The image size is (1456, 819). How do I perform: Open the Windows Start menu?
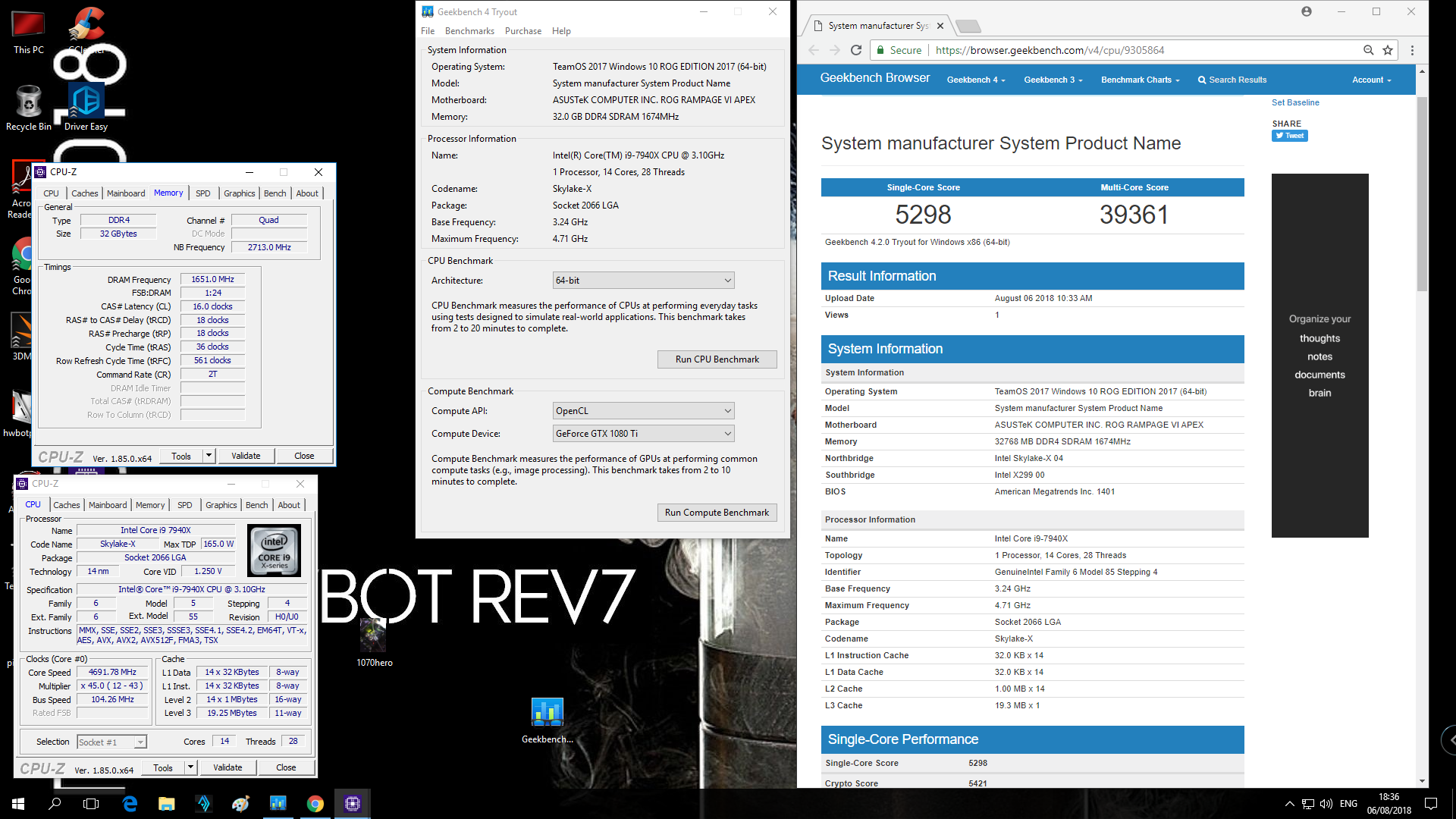point(18,804)
